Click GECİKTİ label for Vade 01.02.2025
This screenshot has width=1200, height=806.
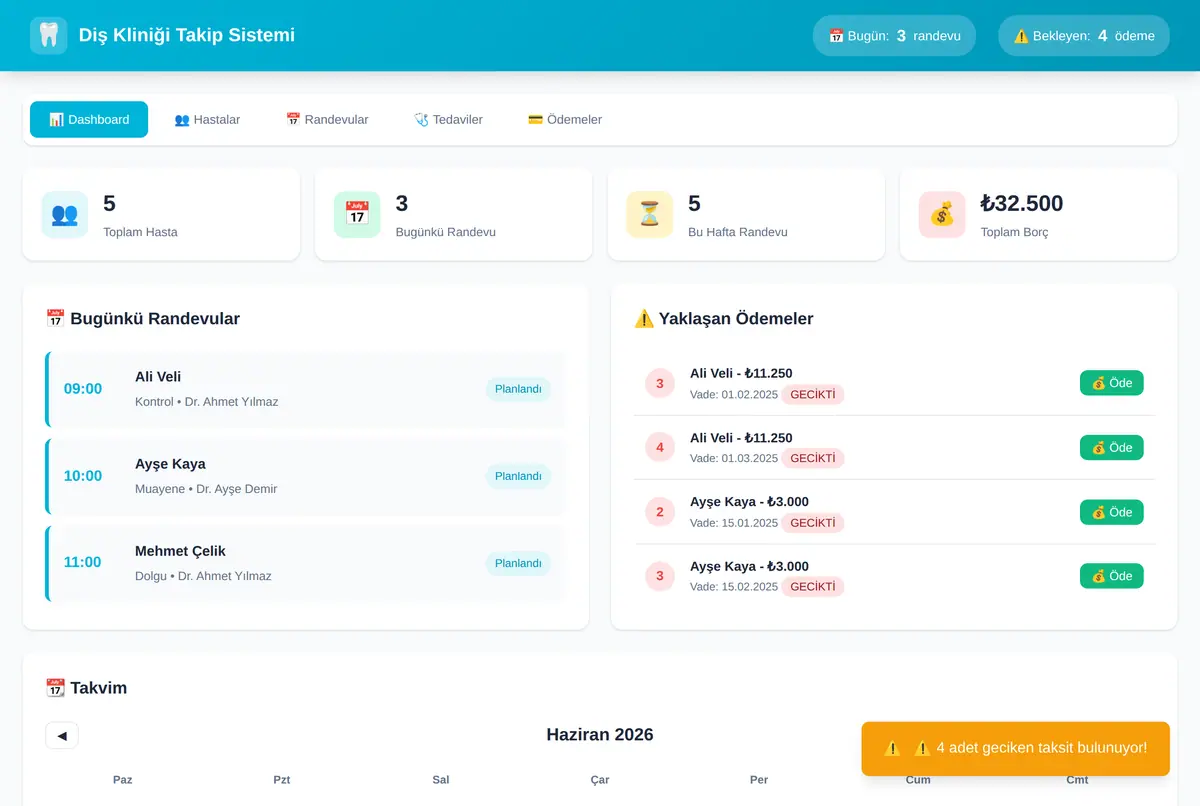[813, 395]
